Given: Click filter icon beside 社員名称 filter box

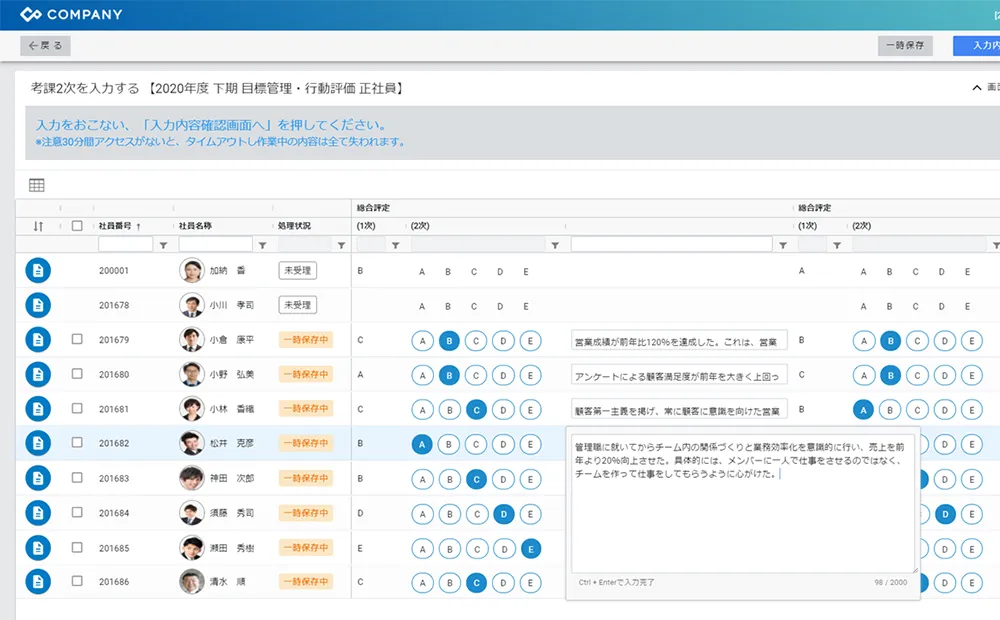Looking at the screenshot, I should click(x=263, y=245).
